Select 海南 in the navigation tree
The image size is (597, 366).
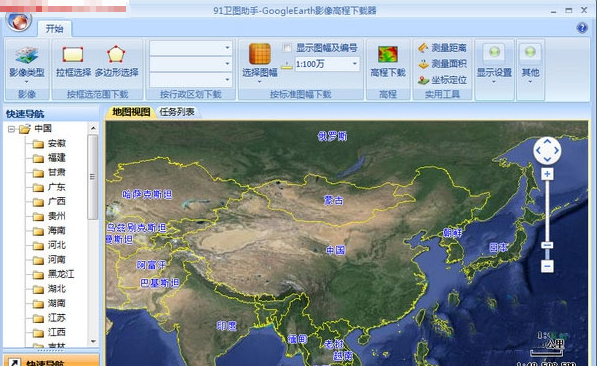(x=57, y=230)
